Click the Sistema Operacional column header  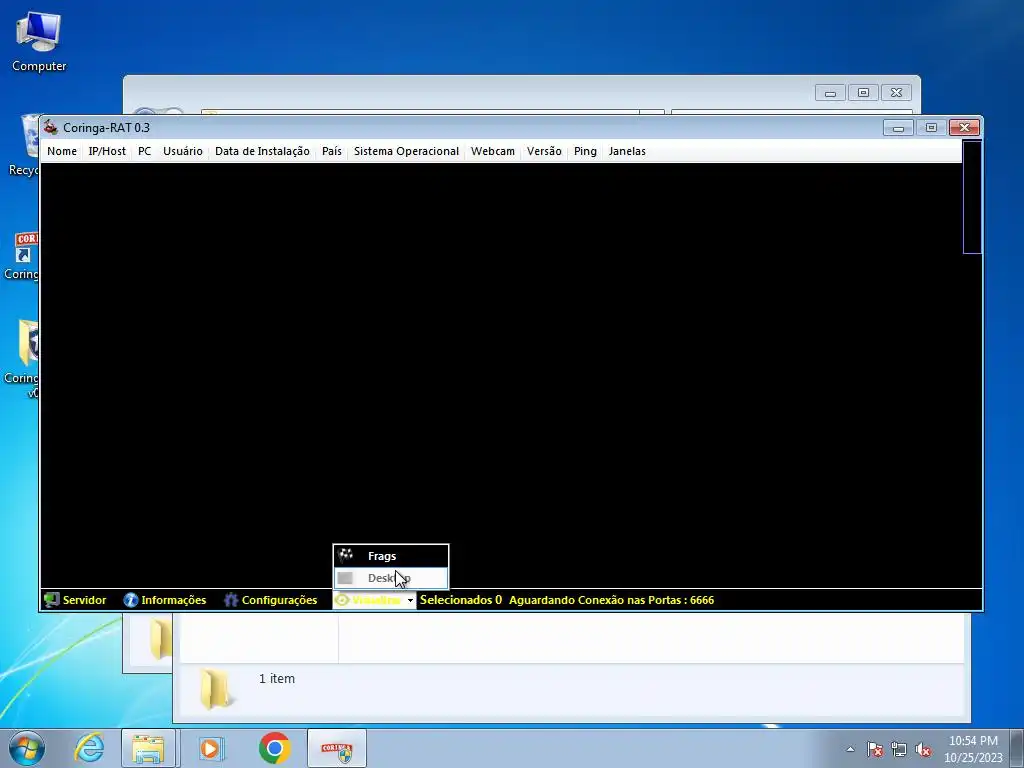(406, 151)
